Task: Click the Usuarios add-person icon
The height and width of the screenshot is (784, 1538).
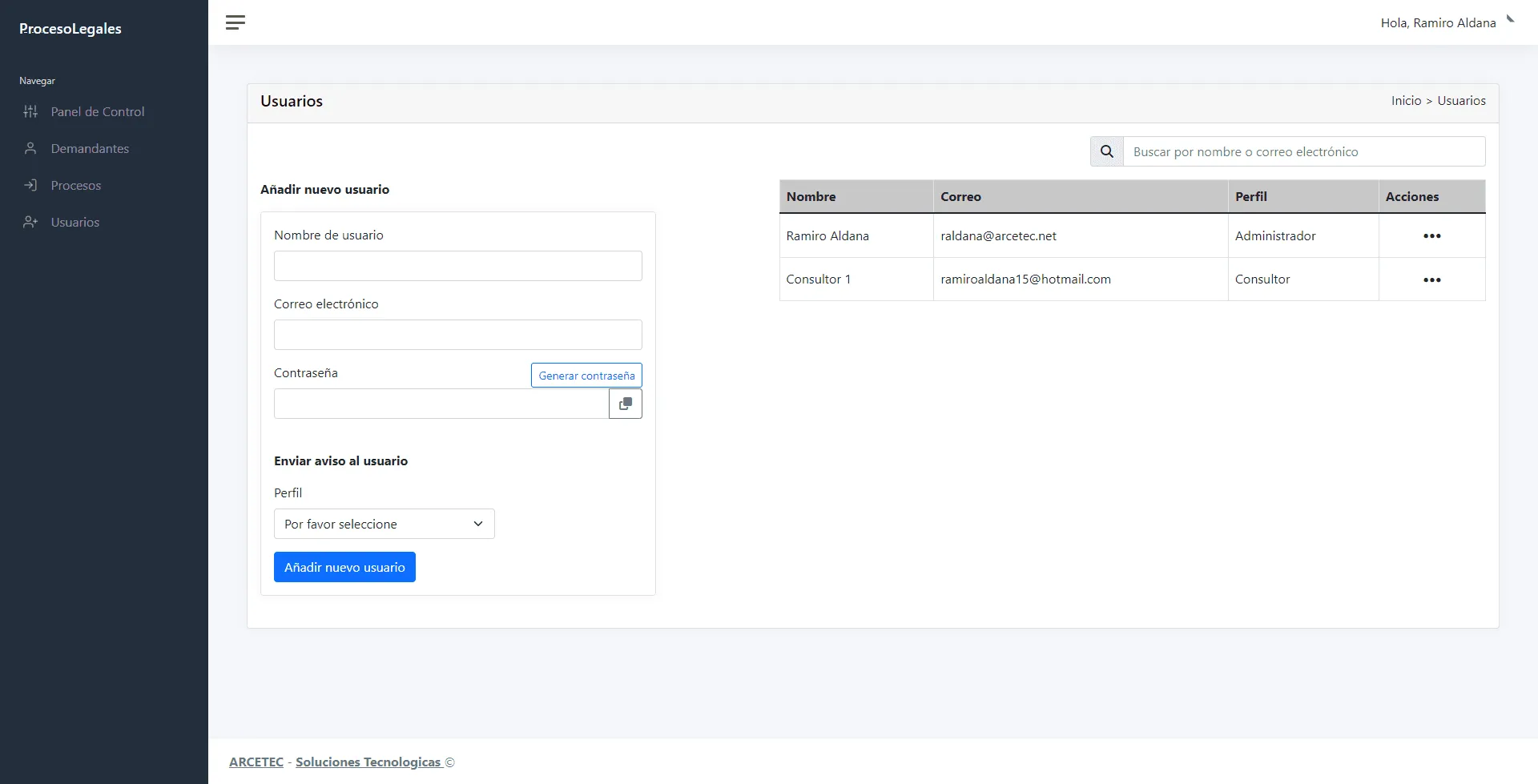Action: [x=30, y=223]
